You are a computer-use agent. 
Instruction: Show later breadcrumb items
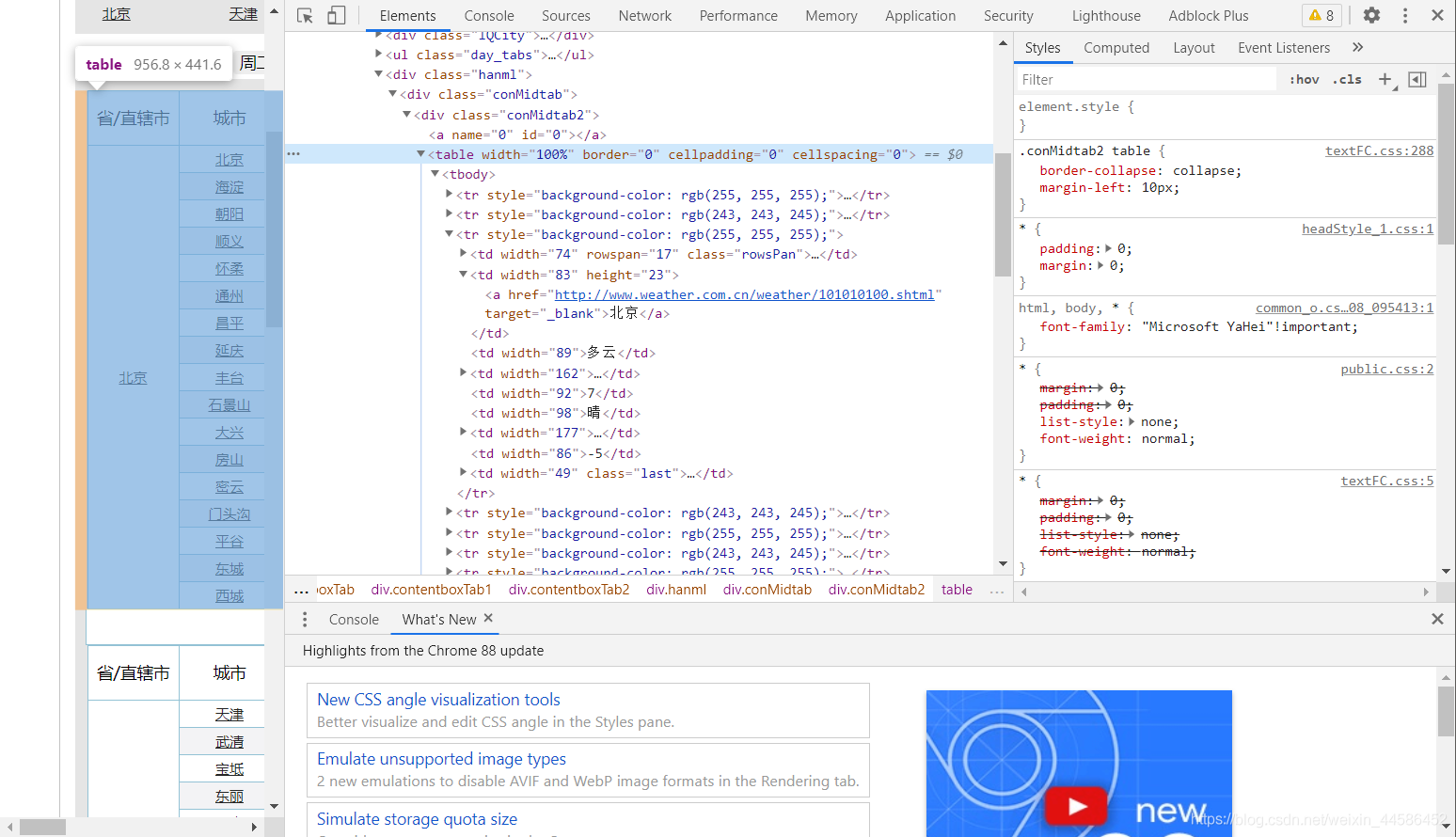[x=997, y=591]
